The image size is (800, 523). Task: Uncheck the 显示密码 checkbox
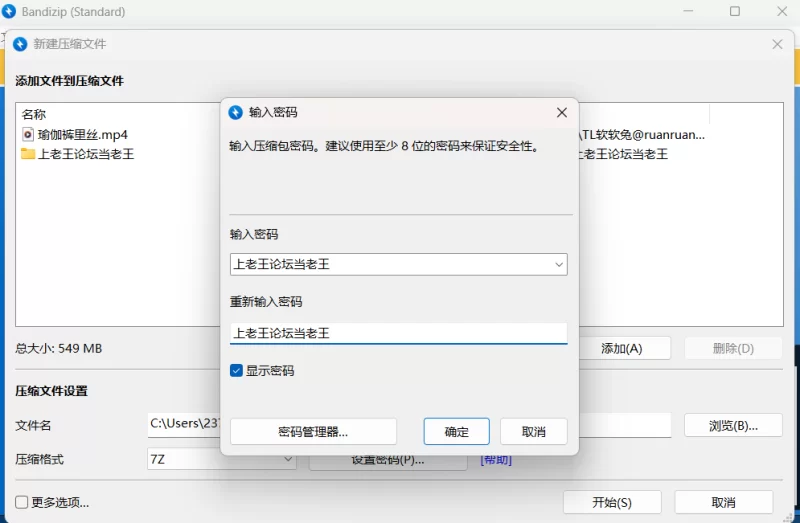pyautogui.click(x=237, y=371)
